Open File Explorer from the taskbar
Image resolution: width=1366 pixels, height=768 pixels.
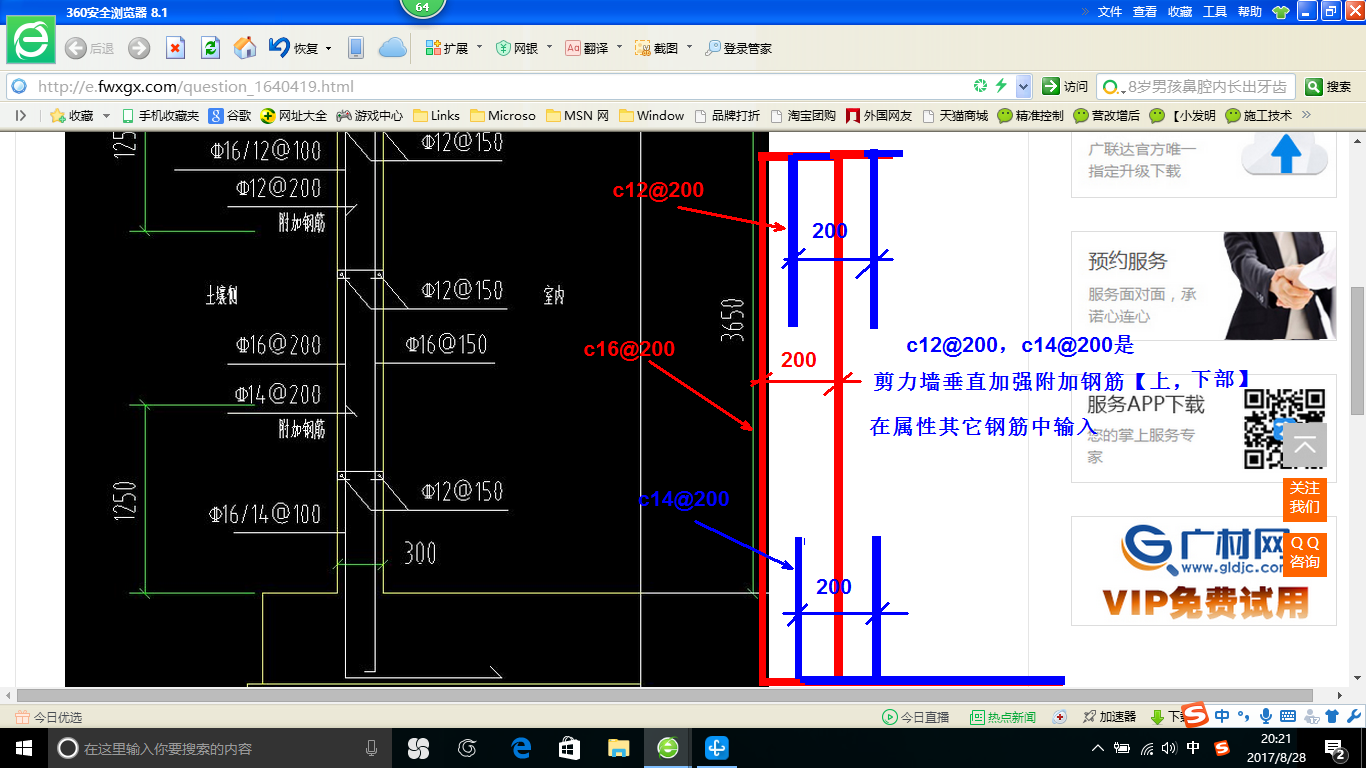tap(618, 748)
